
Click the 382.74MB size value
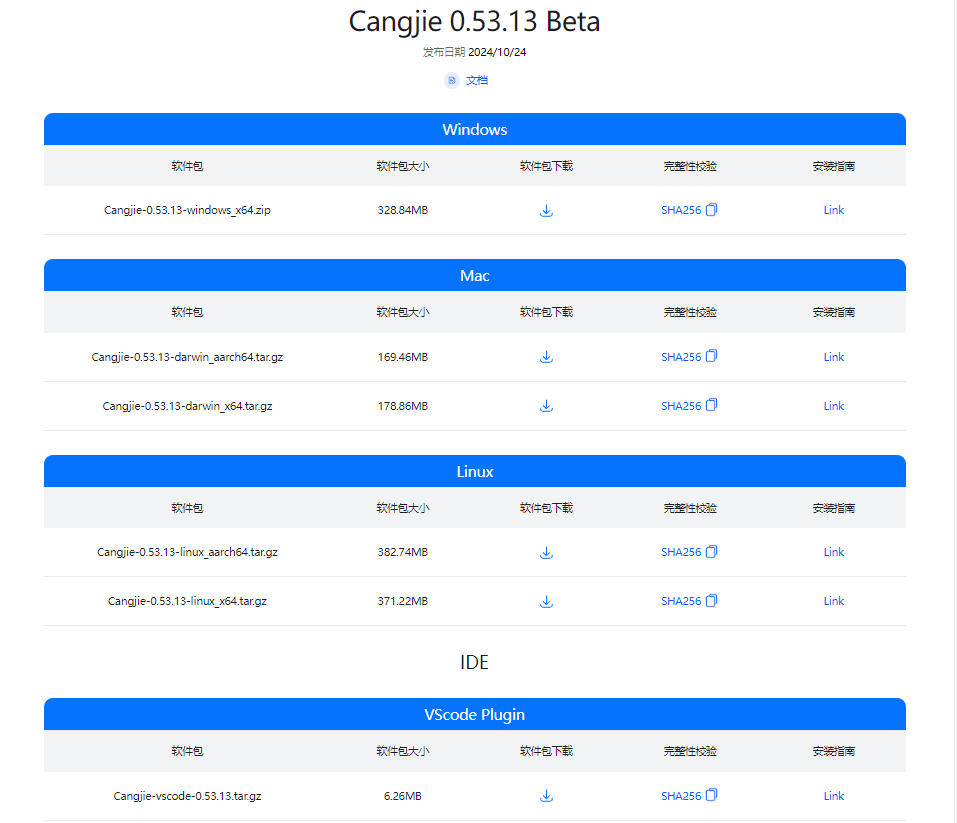pyautogui.click(x=403, y=552)
